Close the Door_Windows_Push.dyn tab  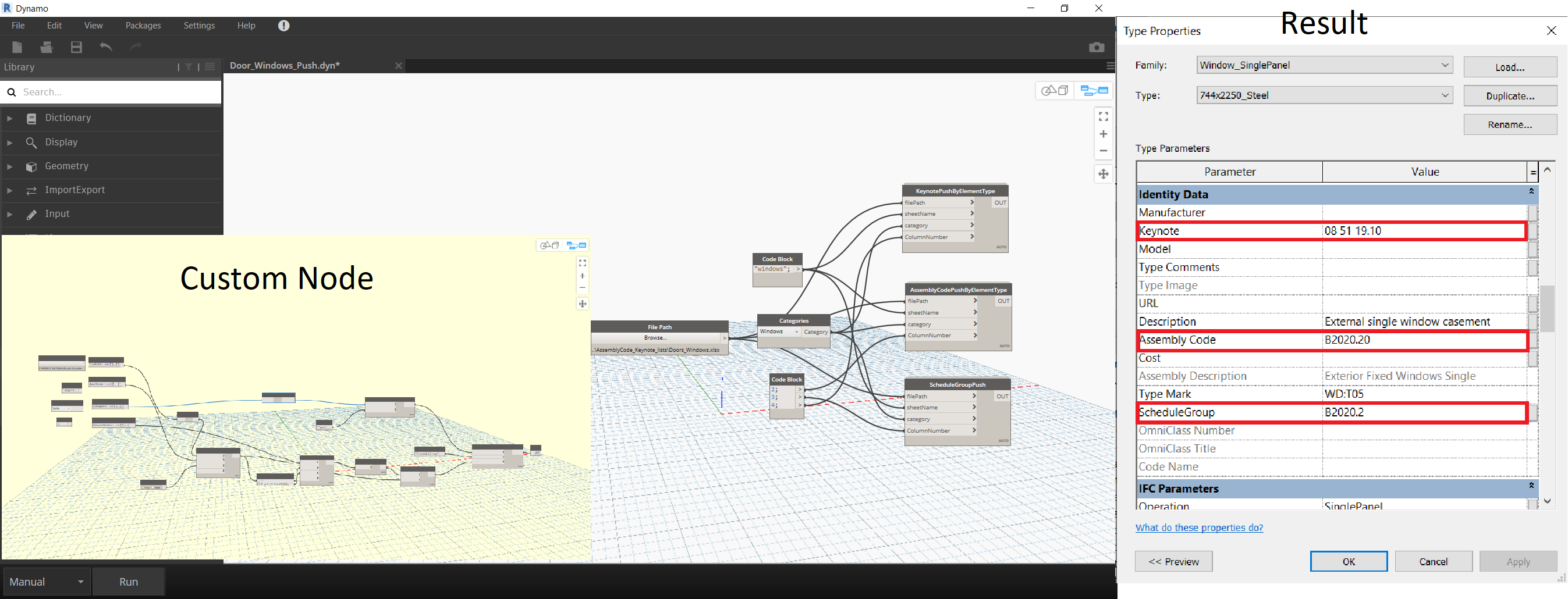coord(399,66)
